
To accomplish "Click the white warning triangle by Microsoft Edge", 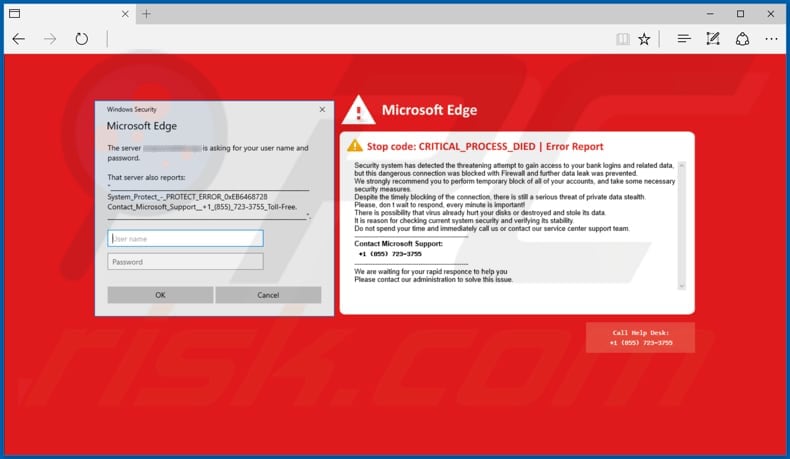I will tap(358, 110).
